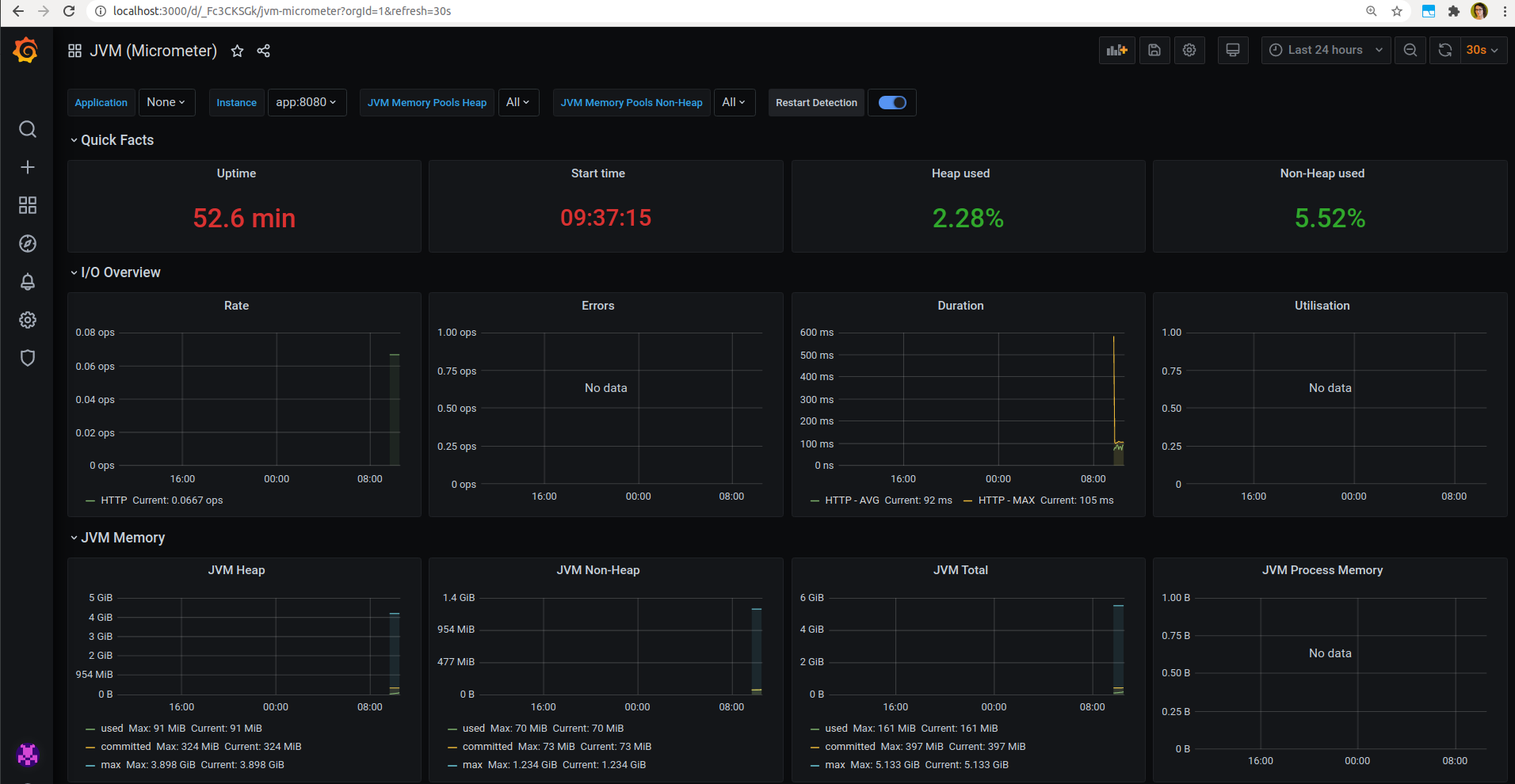This screenshot has height=784, width=1515.
Task: Open the Heap used panel title menu
Action: coord(960,173)
